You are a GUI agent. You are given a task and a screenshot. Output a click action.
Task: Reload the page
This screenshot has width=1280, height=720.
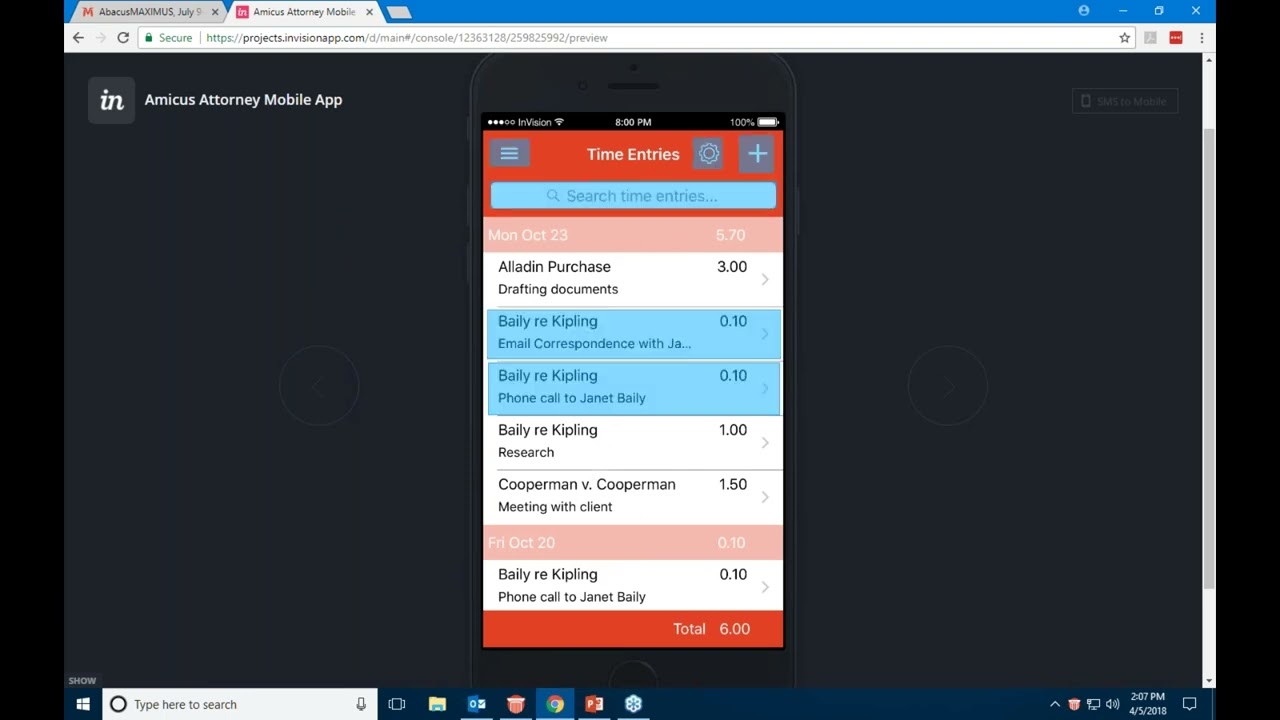pos(123,38)
